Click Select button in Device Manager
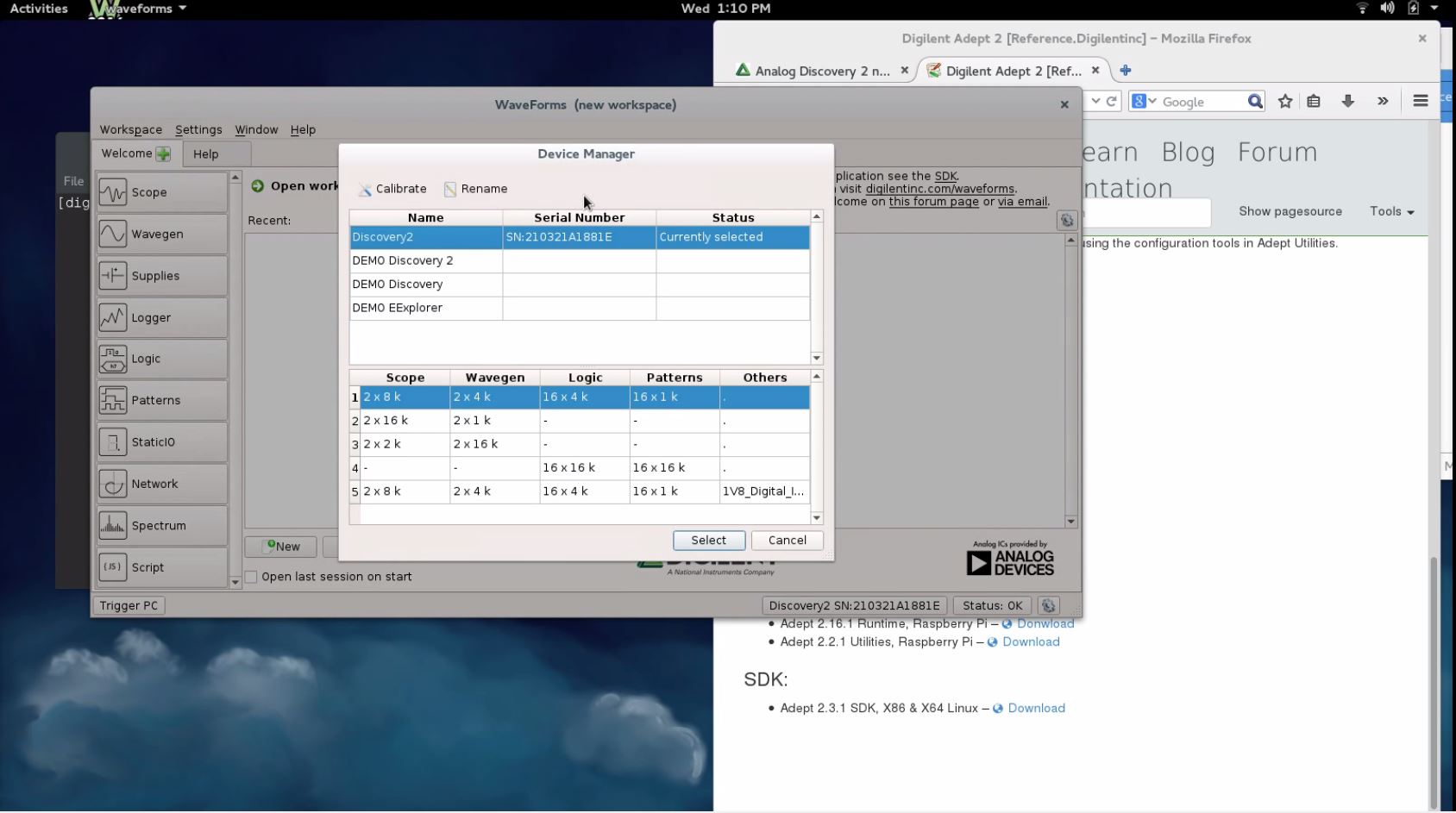The width and height of the screenshot is (1456, 813). pos(709,540)
